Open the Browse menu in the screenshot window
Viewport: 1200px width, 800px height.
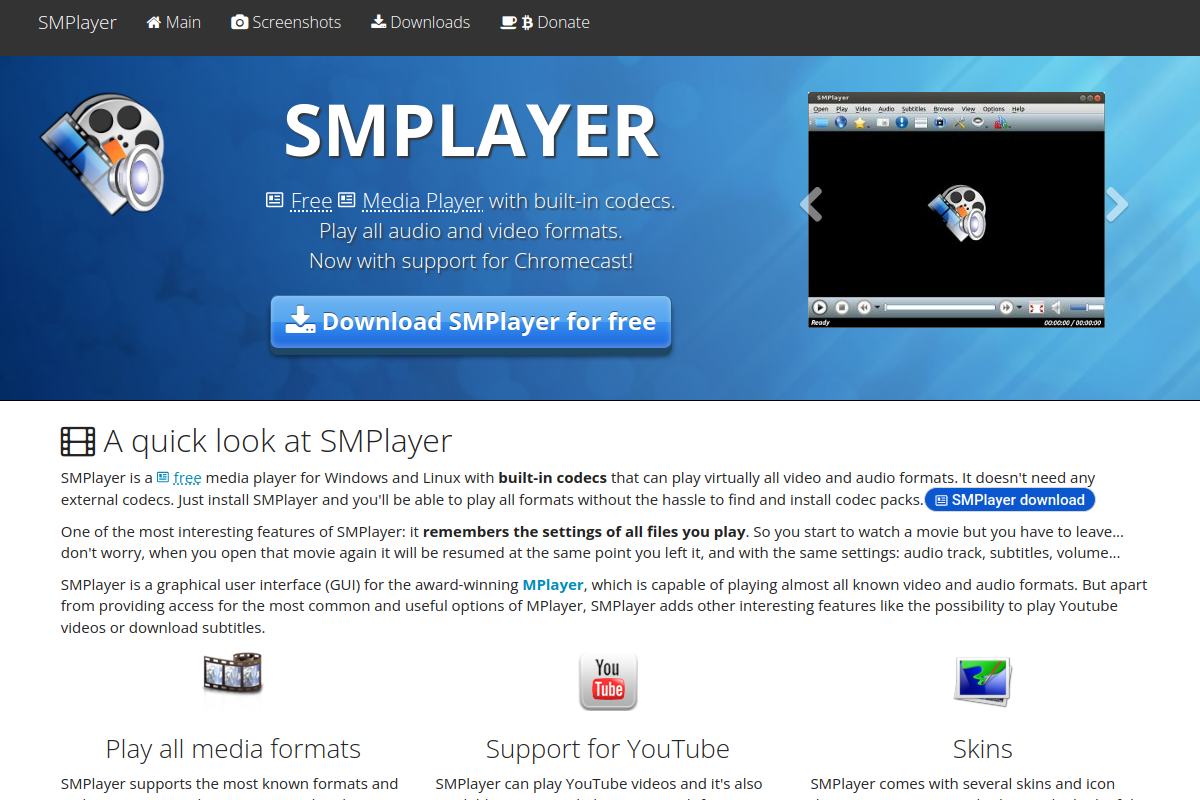click(x=944, y=109)
